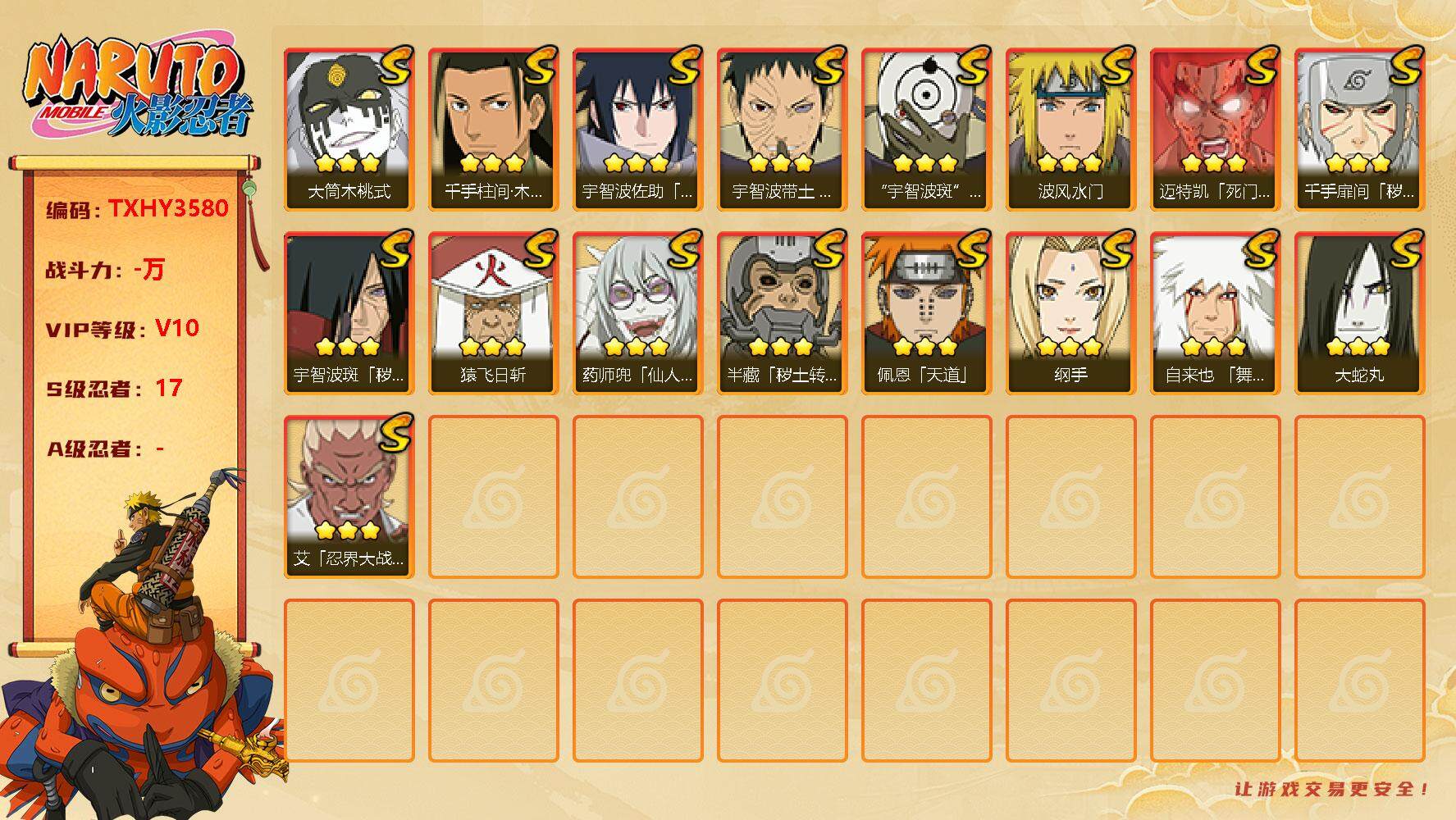The image size is (1456, 820).
Task: Click the empty card slot next to 艾
Action: pyautogui.click(x=493, y=497)
